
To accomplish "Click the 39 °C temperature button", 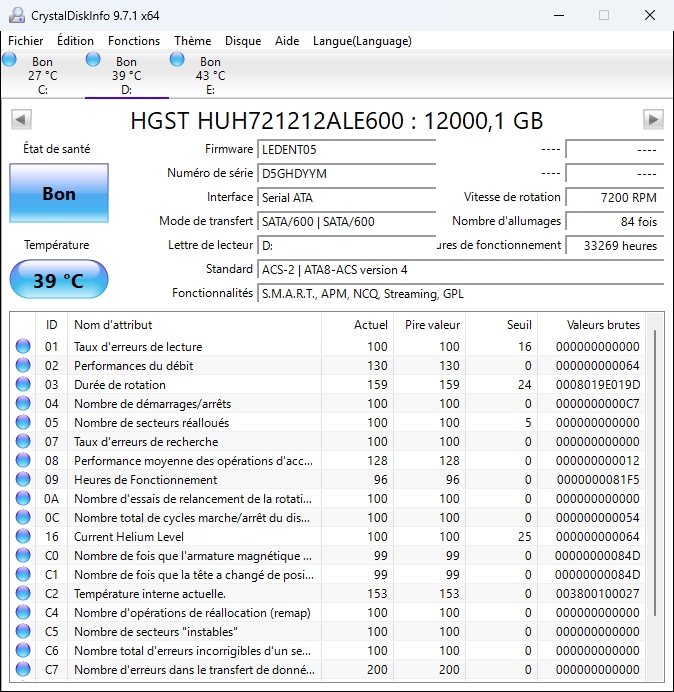I will tap(59, 280).
